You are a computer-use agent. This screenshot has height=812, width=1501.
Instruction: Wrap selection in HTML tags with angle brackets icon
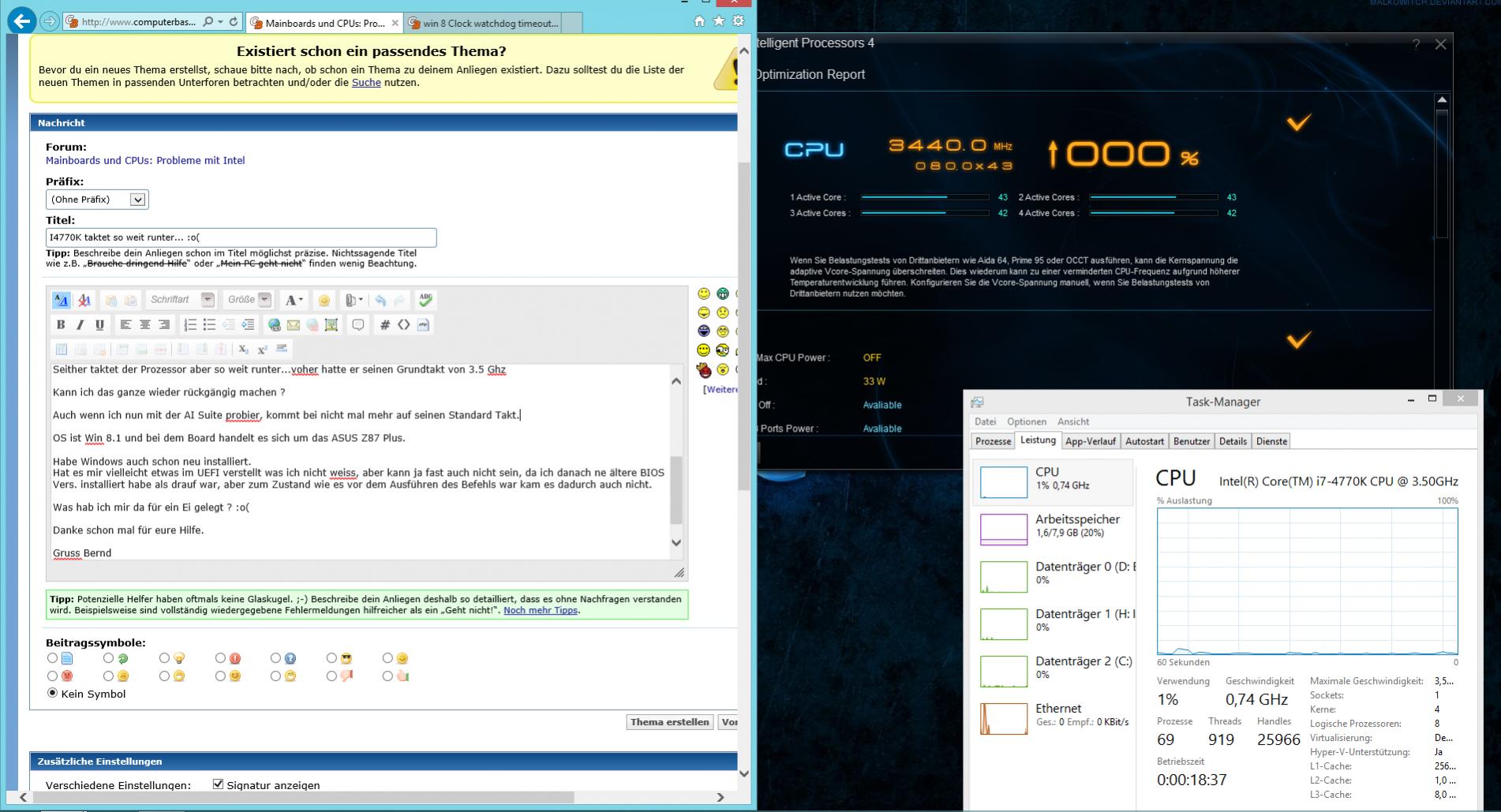pyautogui.click(x=404, y=324)
